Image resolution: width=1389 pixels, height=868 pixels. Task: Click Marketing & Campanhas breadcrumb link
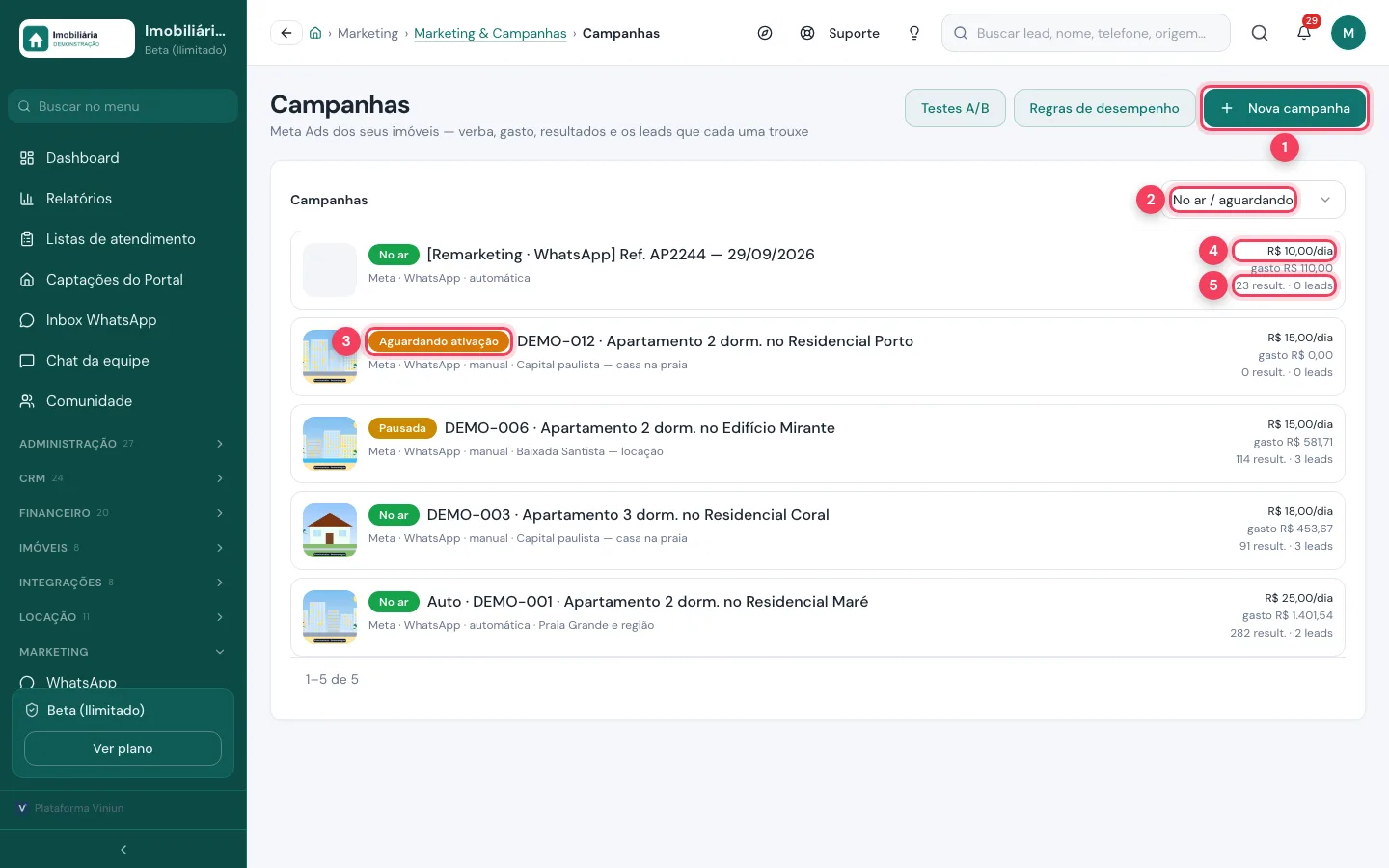[490, 33]
